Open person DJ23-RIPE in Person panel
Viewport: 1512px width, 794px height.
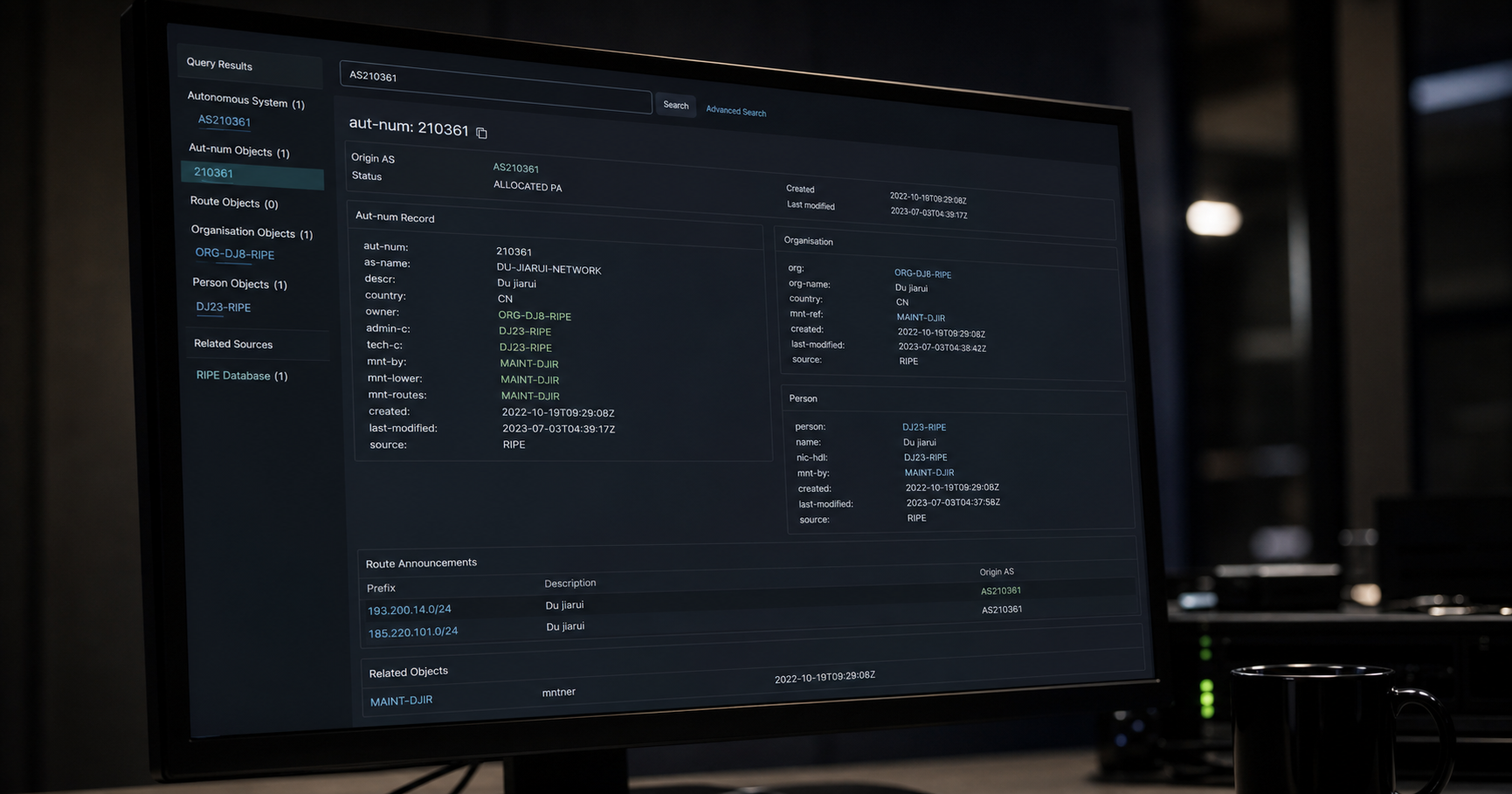(x=924, y=427)
